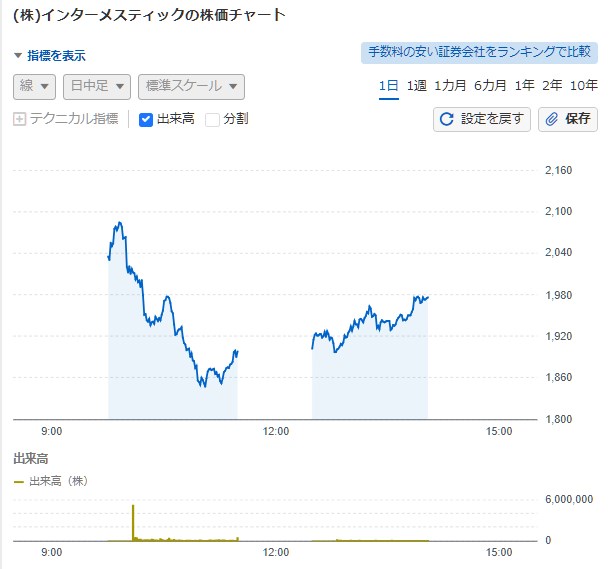Click the 出来高（株） legend entry
609x569 pixels.
[51, 481]
